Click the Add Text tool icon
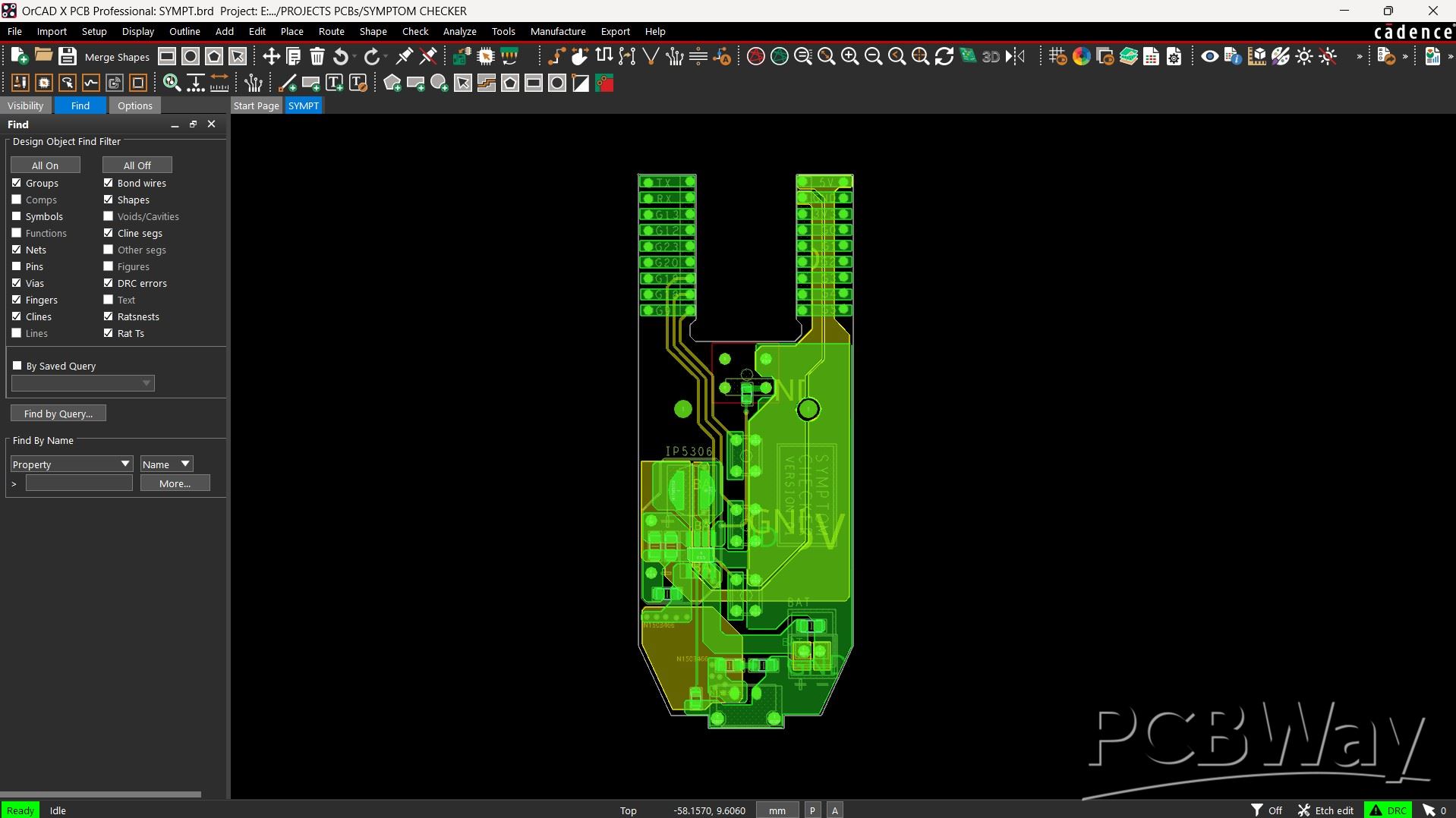 click(x=334, y=83)
